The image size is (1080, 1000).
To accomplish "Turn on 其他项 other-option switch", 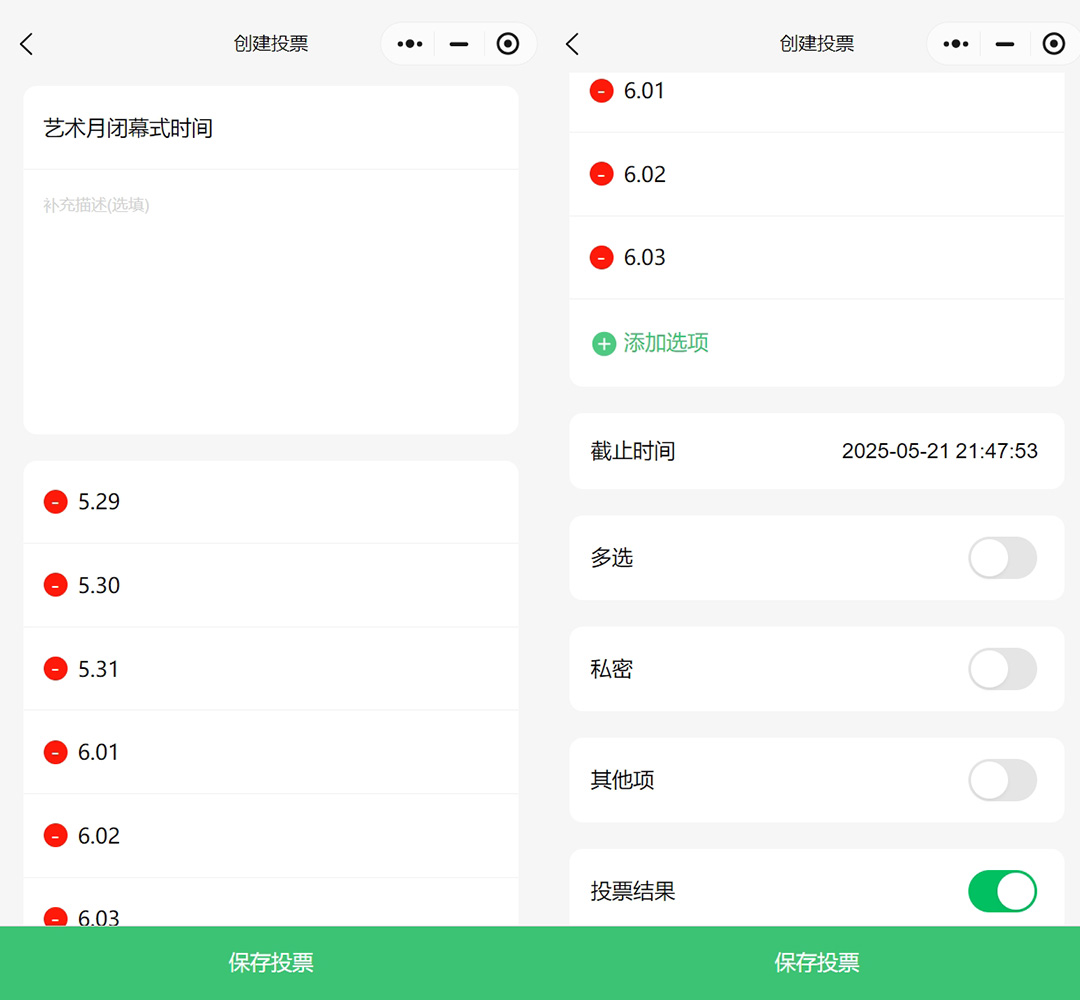I will (x=1002, y=780).
